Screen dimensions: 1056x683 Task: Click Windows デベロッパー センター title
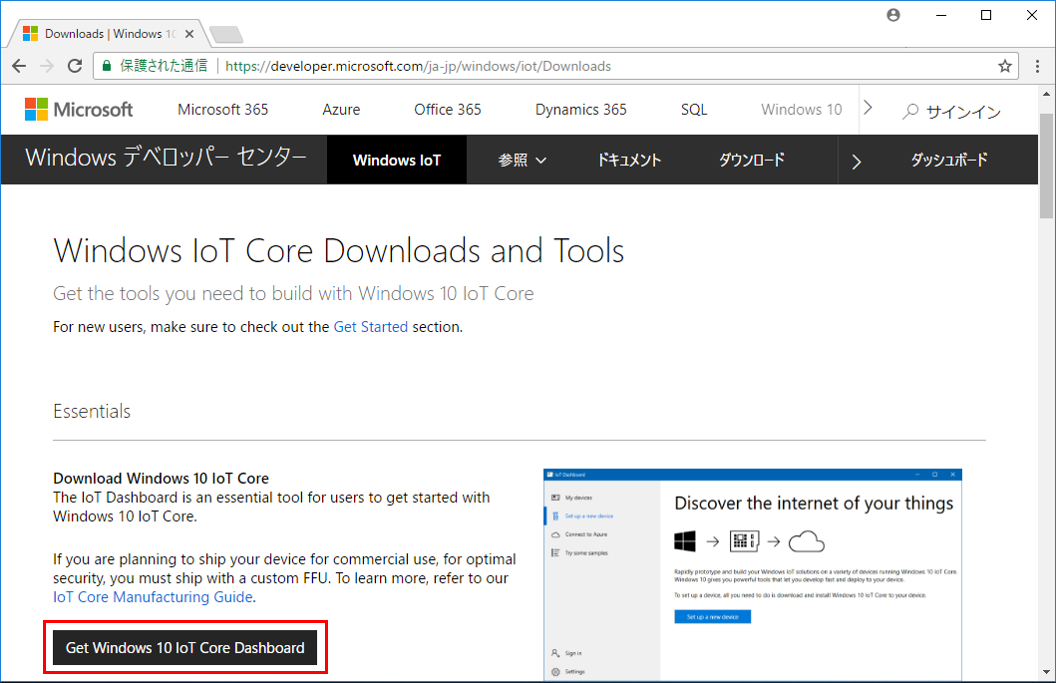(x=166, y=158)
